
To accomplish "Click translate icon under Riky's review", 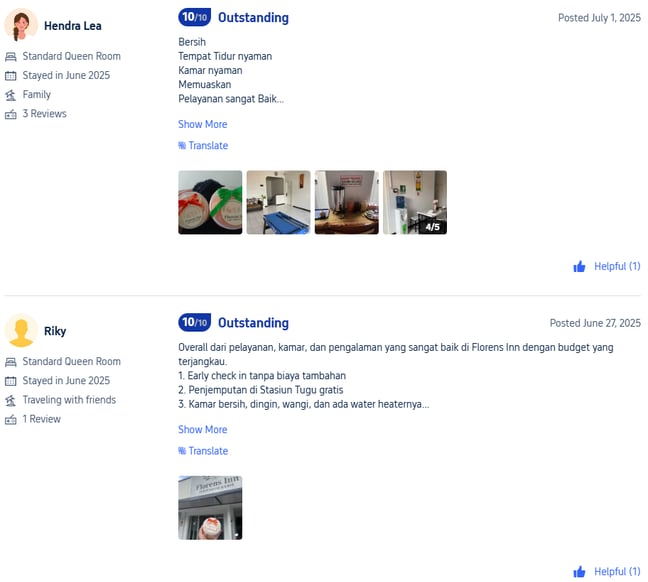I will coord(182,451).
